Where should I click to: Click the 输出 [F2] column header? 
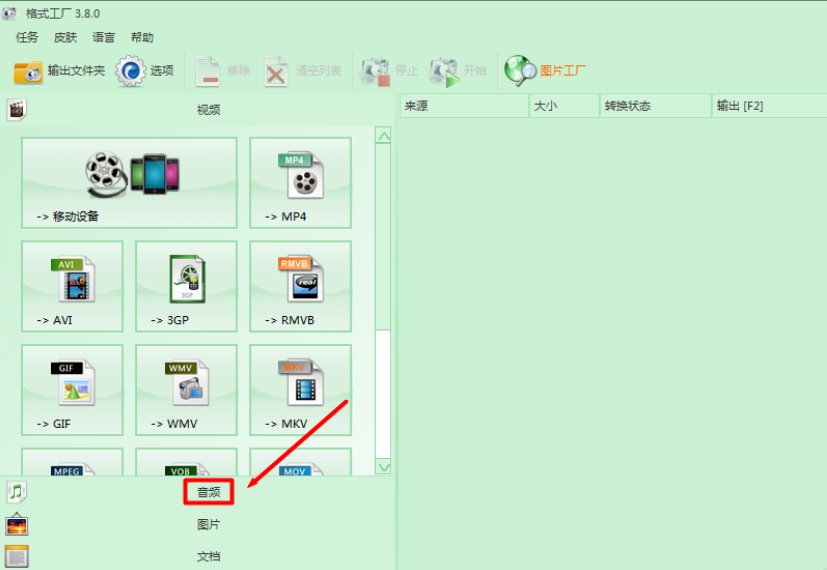(769, 106)
